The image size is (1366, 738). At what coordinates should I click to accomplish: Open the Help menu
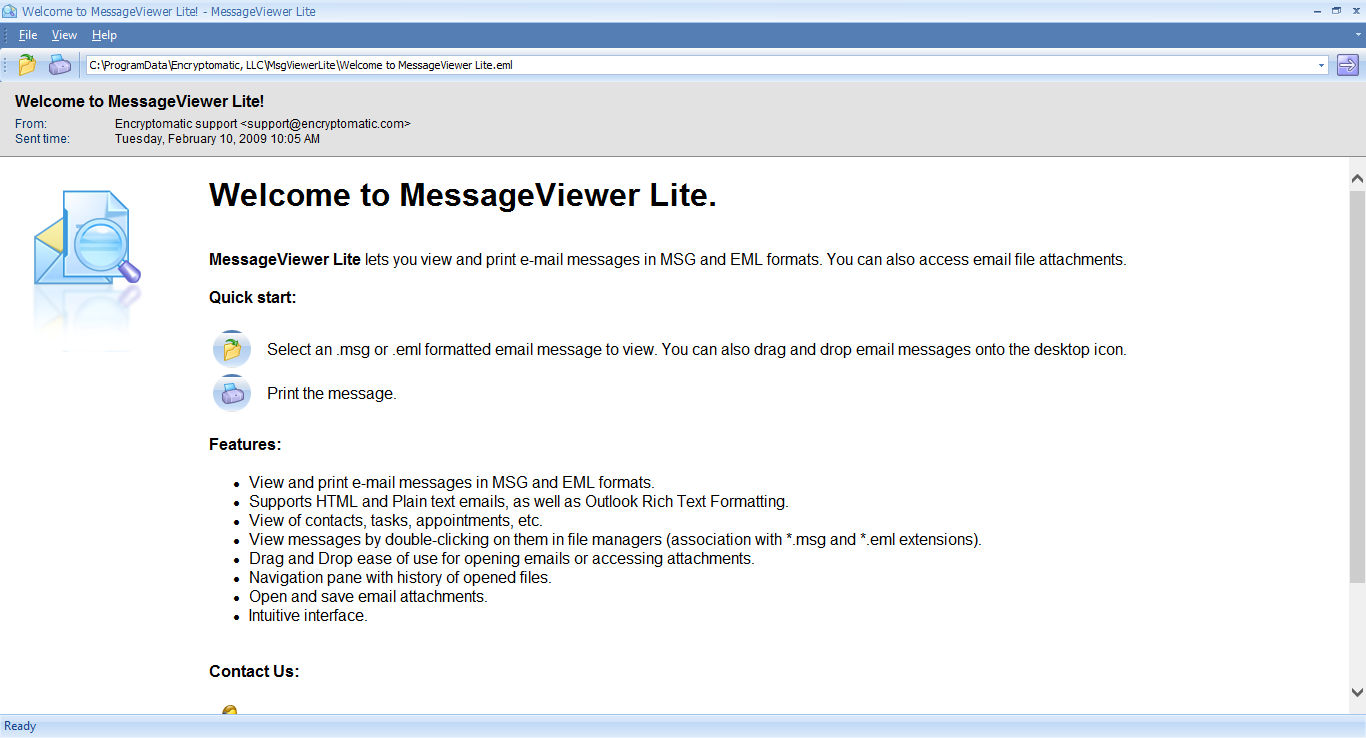tap(104, 35)
